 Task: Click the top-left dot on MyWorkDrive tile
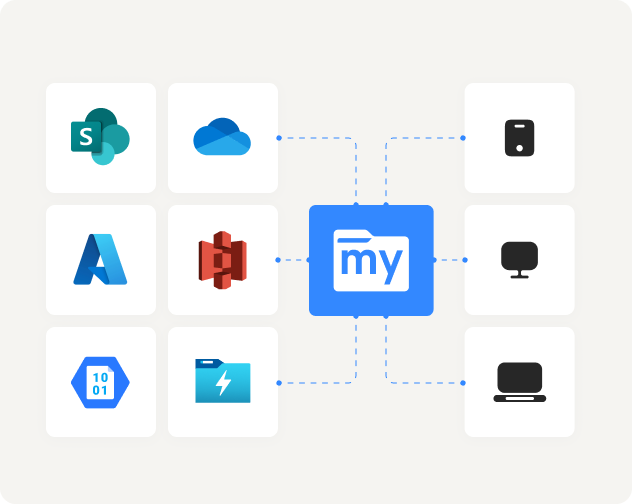click(x=356, y=205)
